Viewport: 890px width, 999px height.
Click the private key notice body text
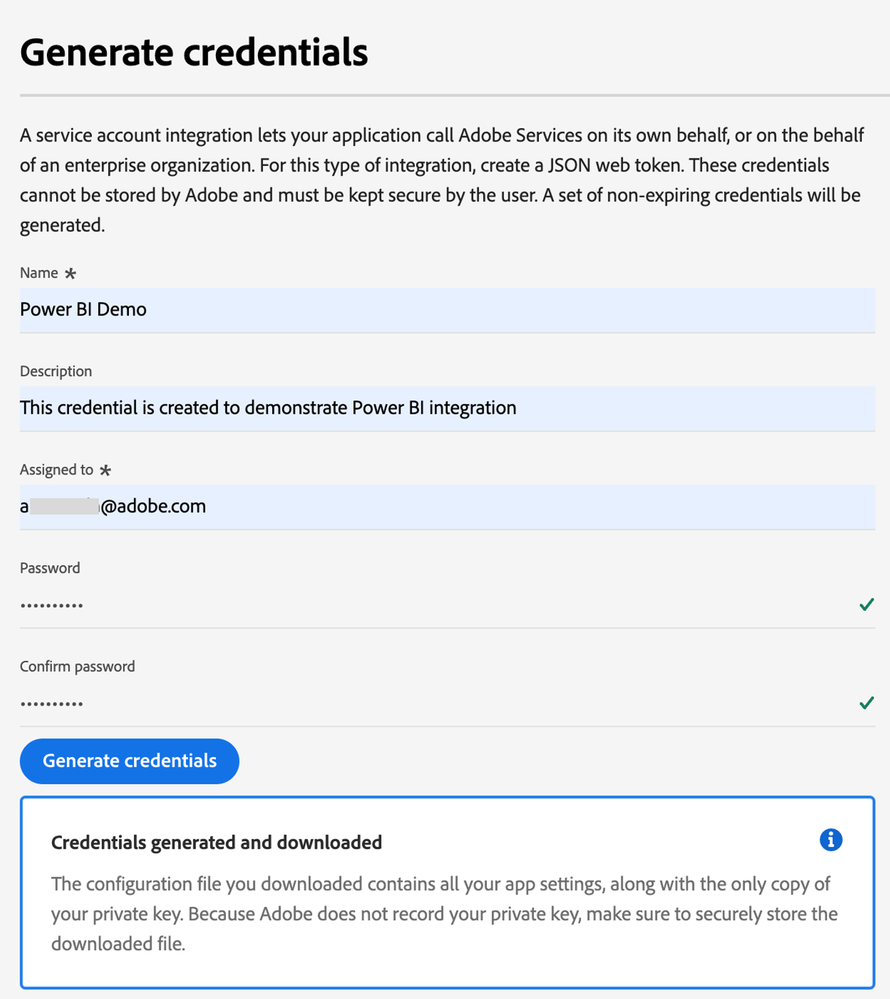[444, 914]
